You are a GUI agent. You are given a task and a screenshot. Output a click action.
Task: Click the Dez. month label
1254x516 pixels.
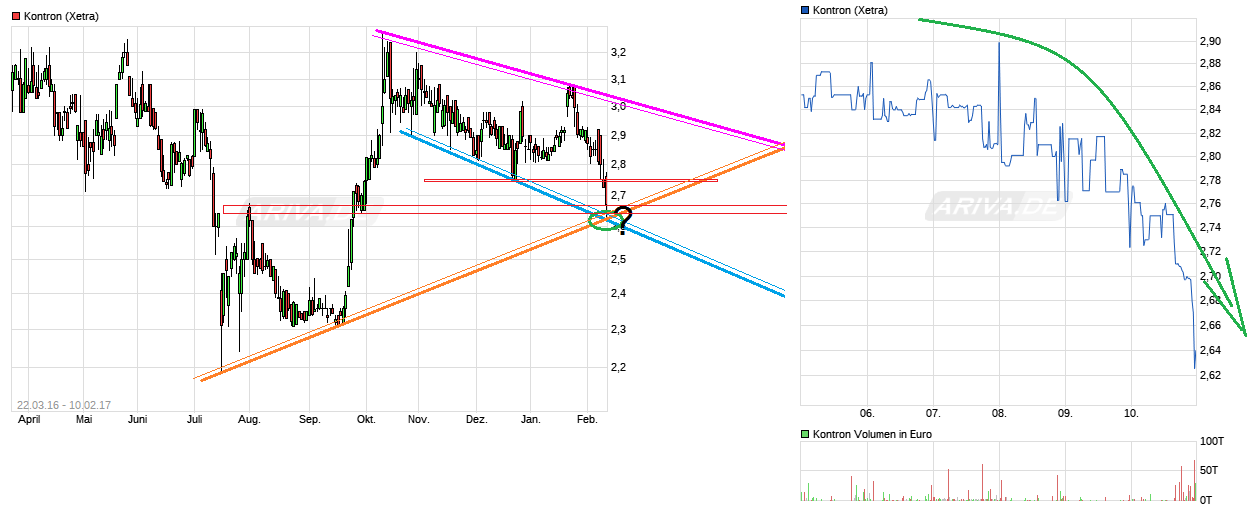click(477, 420)
